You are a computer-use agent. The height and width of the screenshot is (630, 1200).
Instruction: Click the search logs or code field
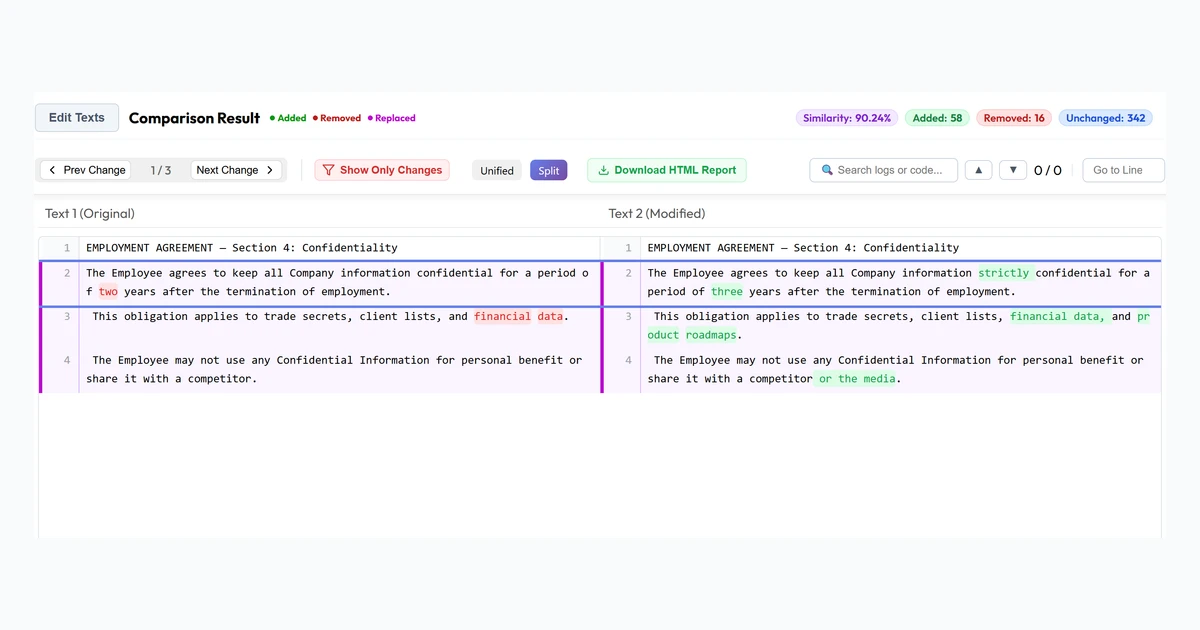(x=884, y=170)
